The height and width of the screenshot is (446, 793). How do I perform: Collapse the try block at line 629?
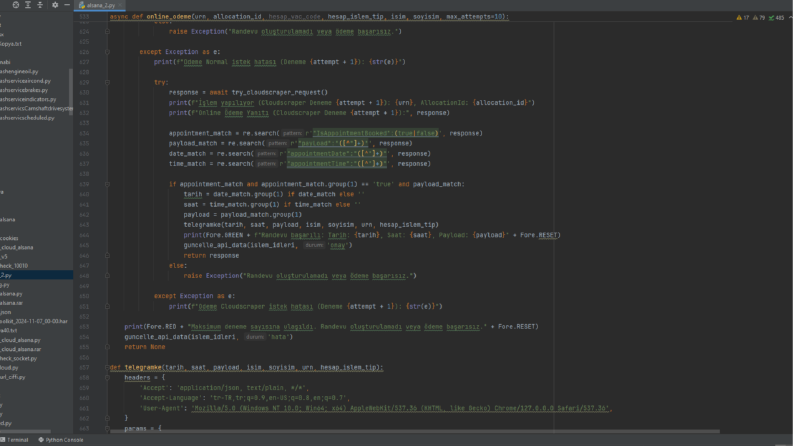pyautogui.click(x=107, y=82)
